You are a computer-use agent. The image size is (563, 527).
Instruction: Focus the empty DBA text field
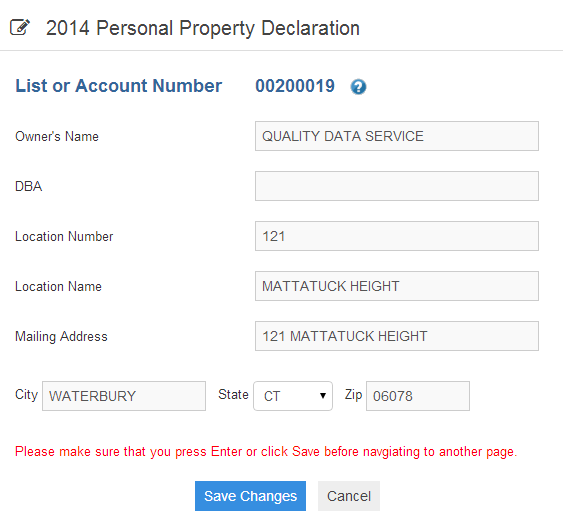397,186
